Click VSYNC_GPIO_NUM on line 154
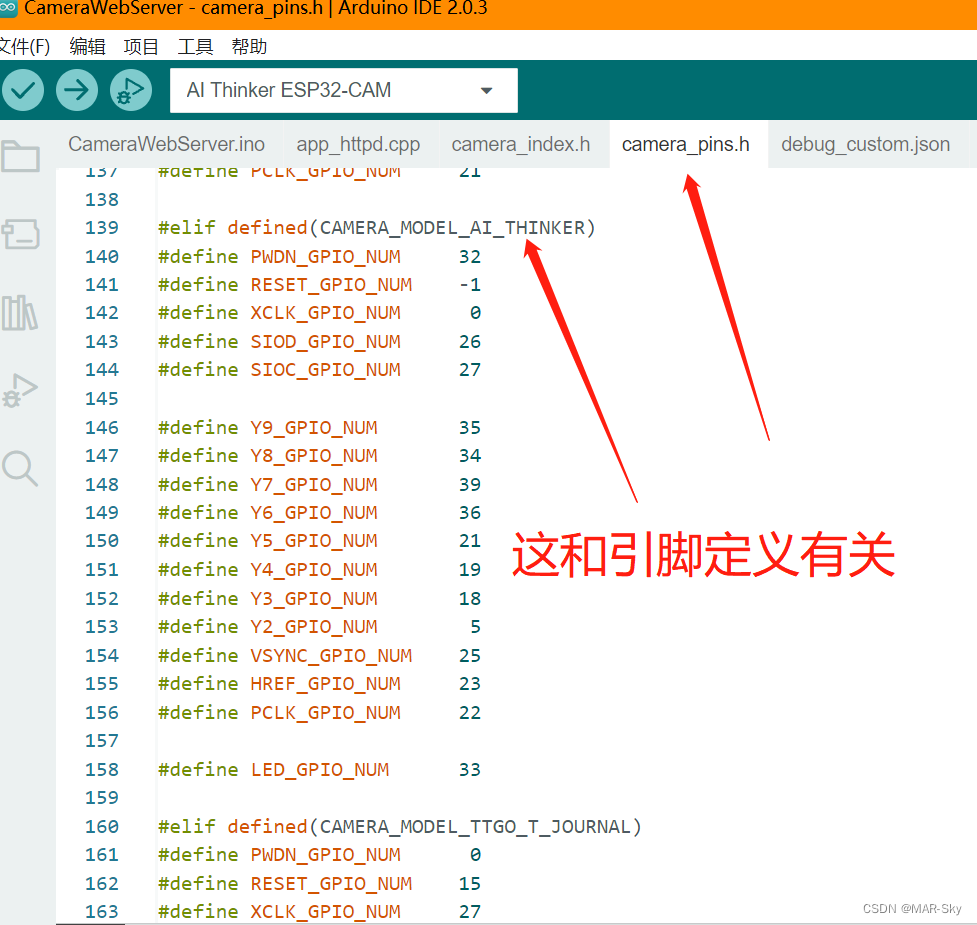The image size is (977, 925). tap(331, 655)
